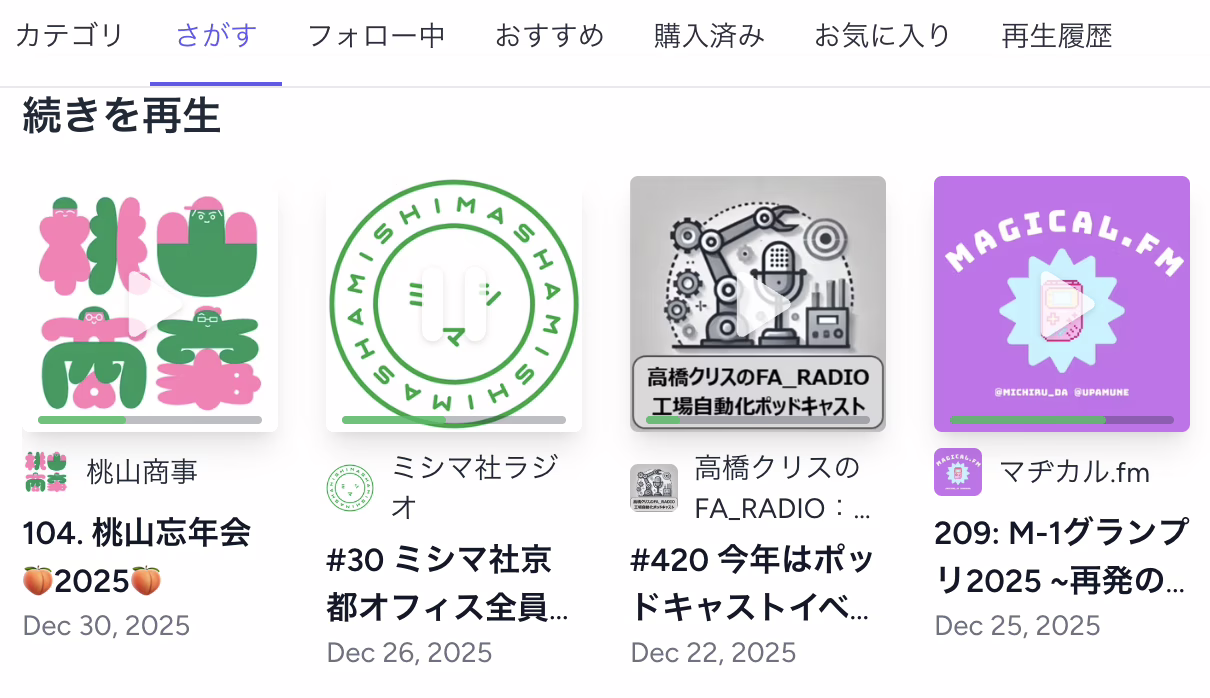Open the フォロー中 tab
Viewport: 1210px width, 698px height.
(376, 37)
